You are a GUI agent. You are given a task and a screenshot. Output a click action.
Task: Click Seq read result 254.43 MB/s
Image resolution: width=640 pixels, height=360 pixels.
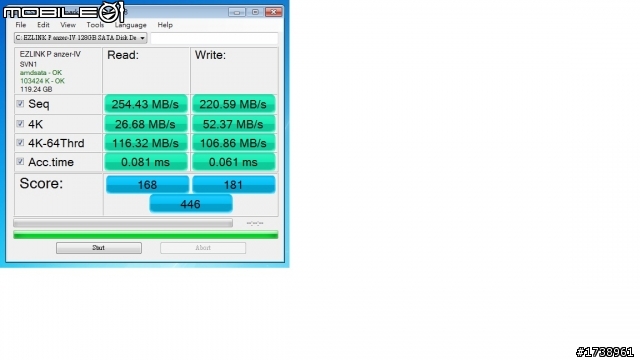click(146, 104)
